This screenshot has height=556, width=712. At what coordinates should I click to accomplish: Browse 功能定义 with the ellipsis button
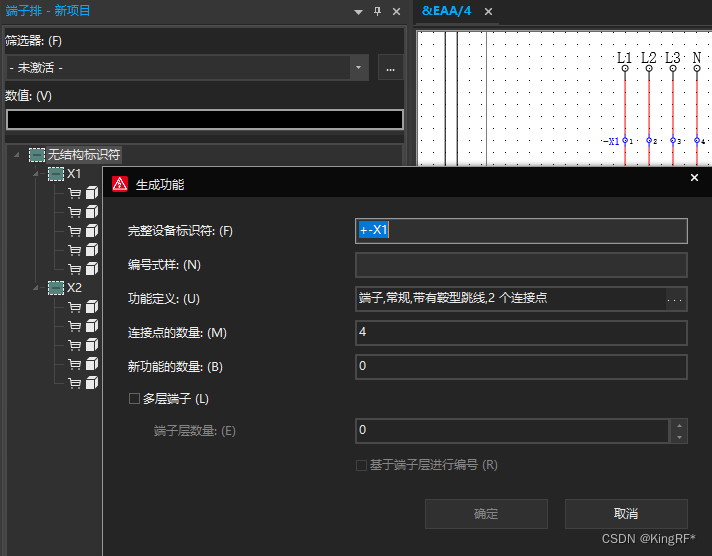coord(676,299)
